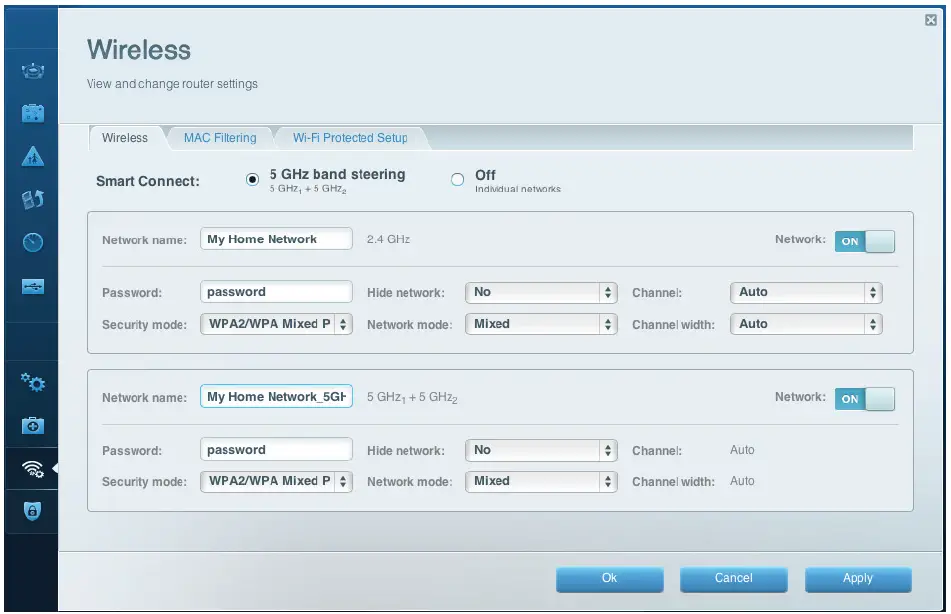This screenshot has height=614, width=951.
Task: Open Security mode dropdown for 2.4 GHz network
Action: coord(276,324)
